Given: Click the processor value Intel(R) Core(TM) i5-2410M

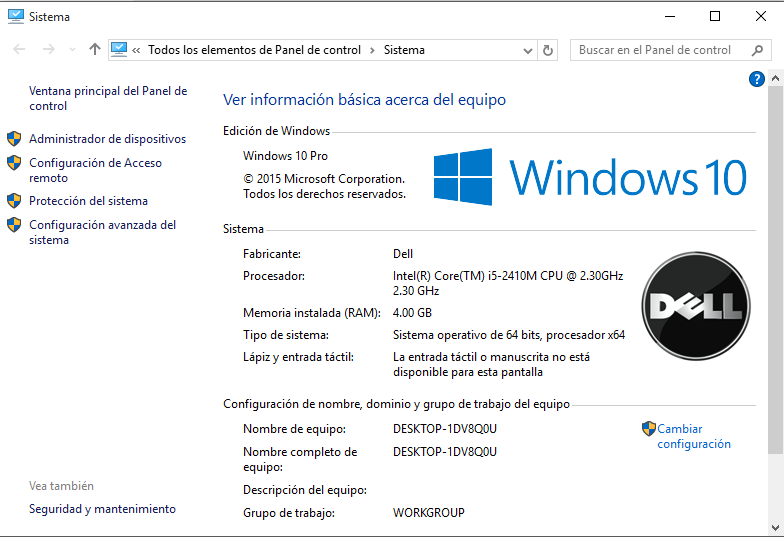Looking at the screenshot, I should point(508,283).
